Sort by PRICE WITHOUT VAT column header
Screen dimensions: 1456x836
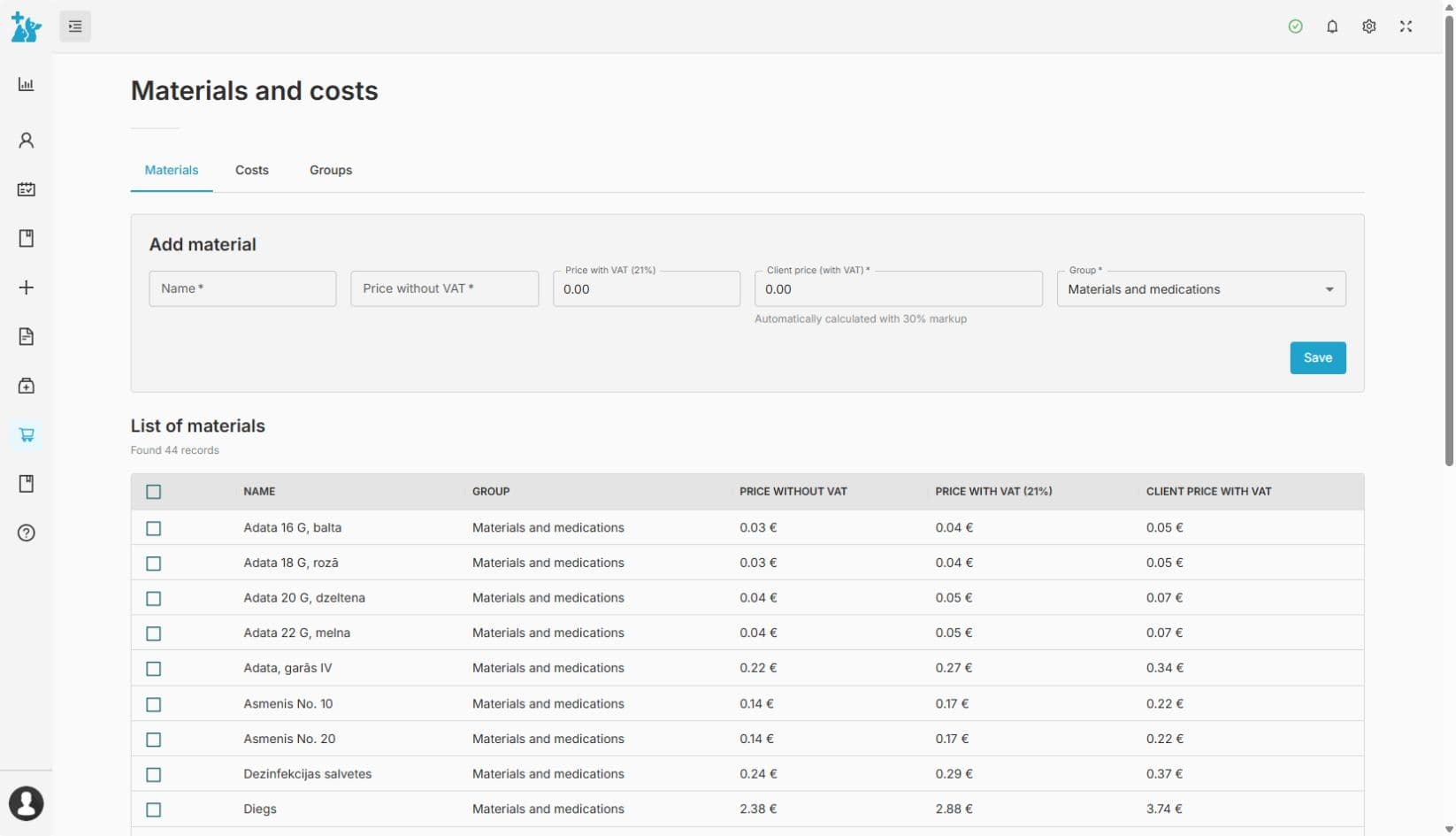tap(793, 491)
